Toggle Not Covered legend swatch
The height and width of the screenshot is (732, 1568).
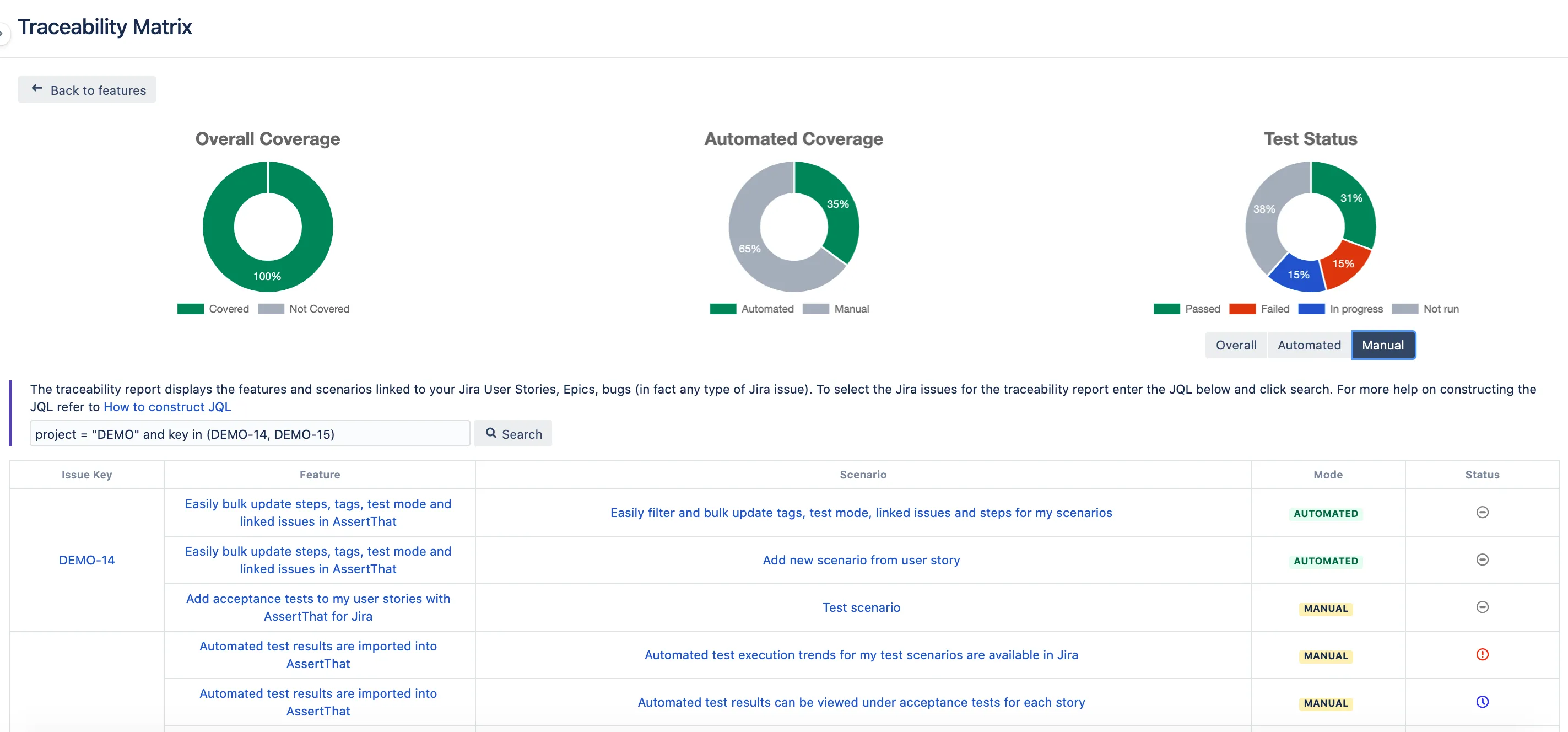click(271, 309)
